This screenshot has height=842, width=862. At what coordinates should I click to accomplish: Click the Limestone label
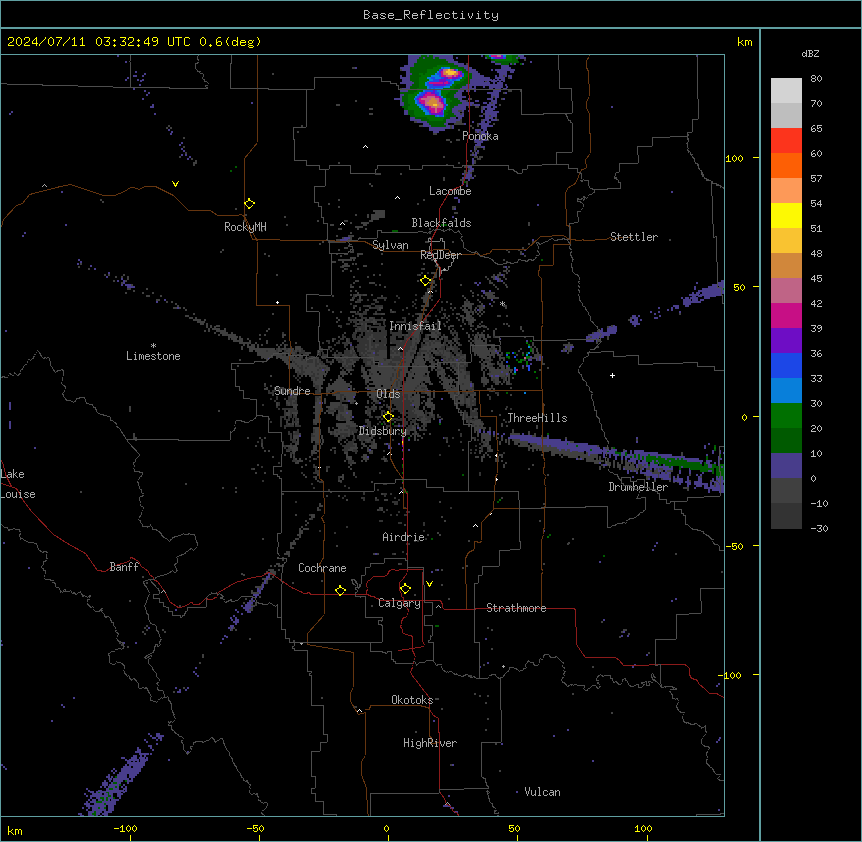153,356
